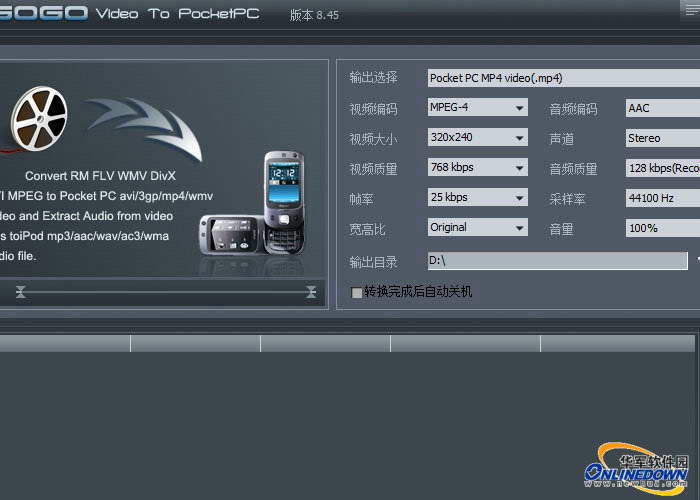Enable auto shutdown after conversion checkbox
This screenshot has height=500, width=700.
click(356, 292)
